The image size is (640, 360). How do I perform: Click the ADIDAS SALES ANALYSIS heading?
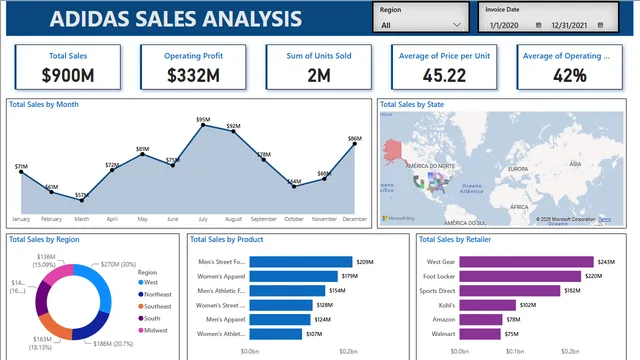tap(176, 19)
